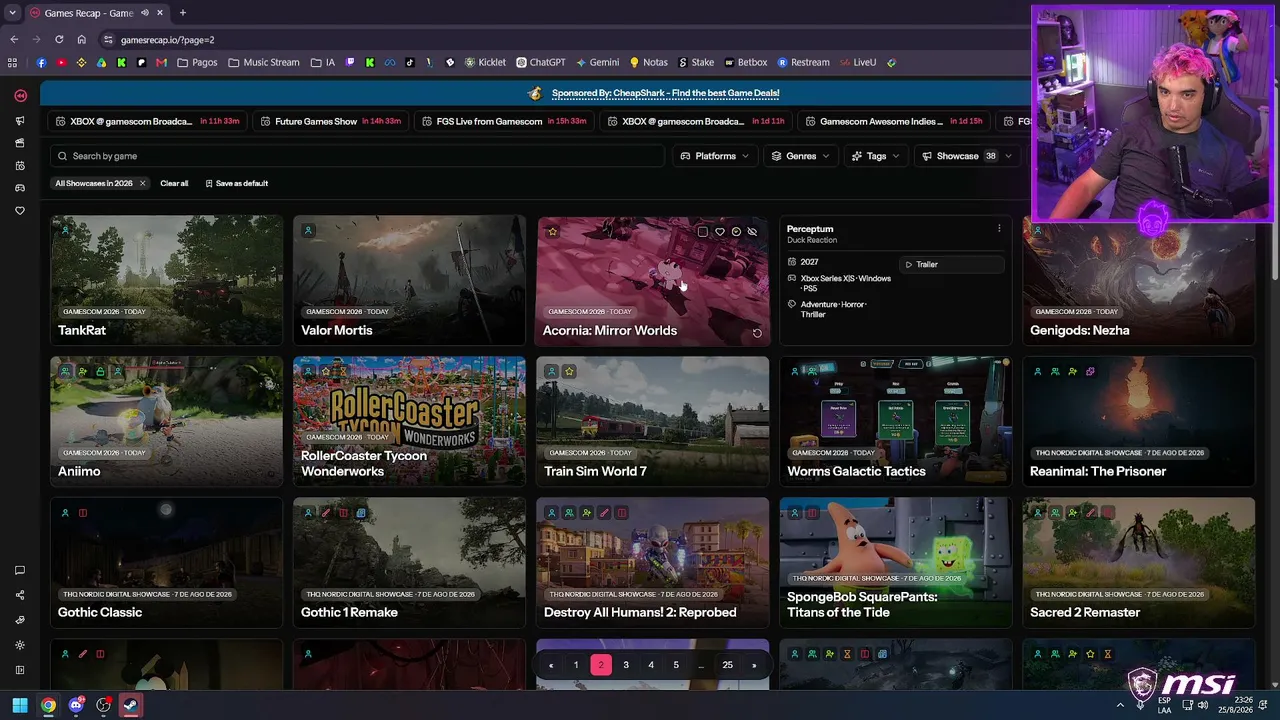1280x720 pixels.
Task: Go to page 4 in pagination
Action: (651, 665)
